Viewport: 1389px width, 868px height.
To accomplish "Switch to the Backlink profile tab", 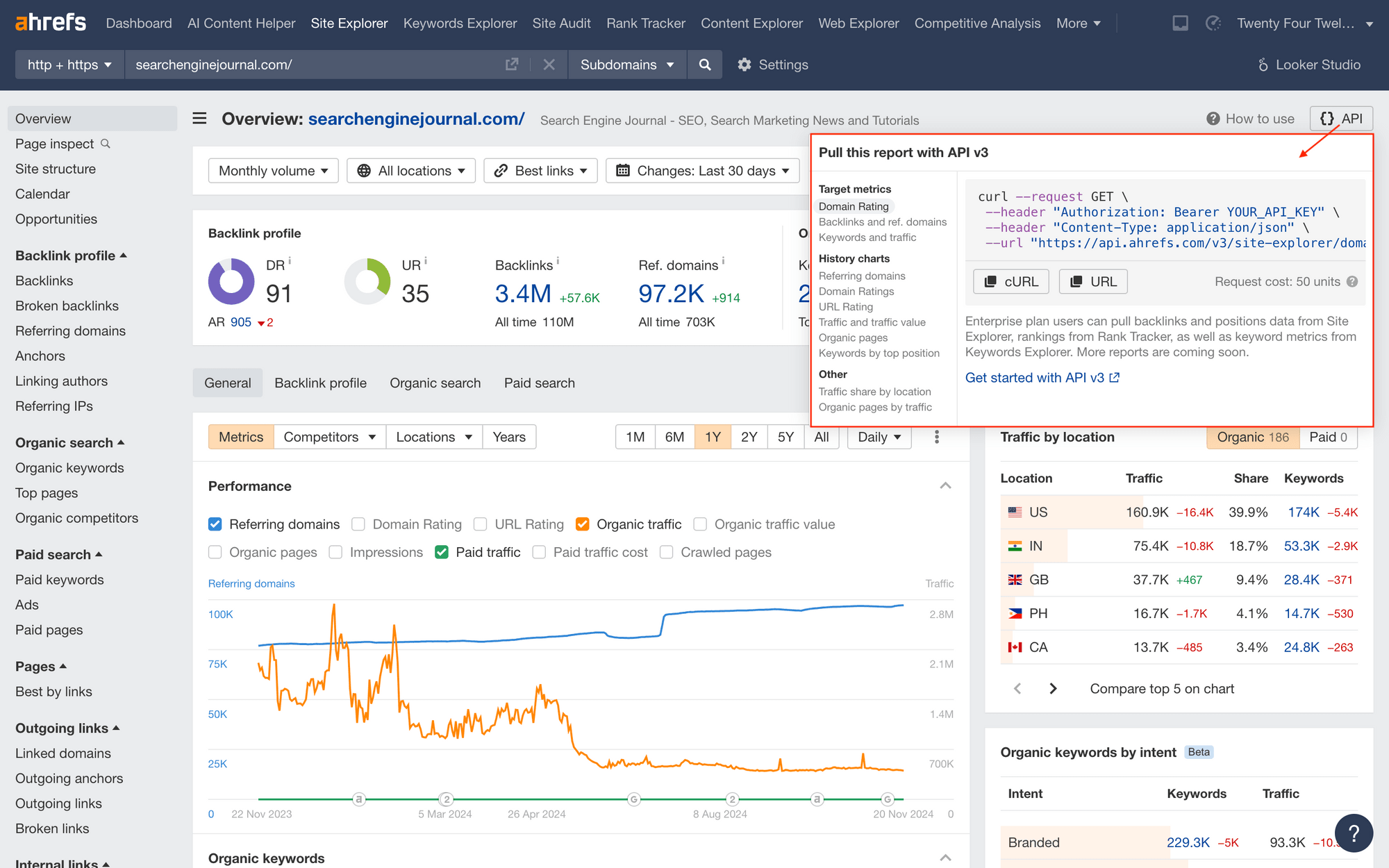I will (320, 383).
